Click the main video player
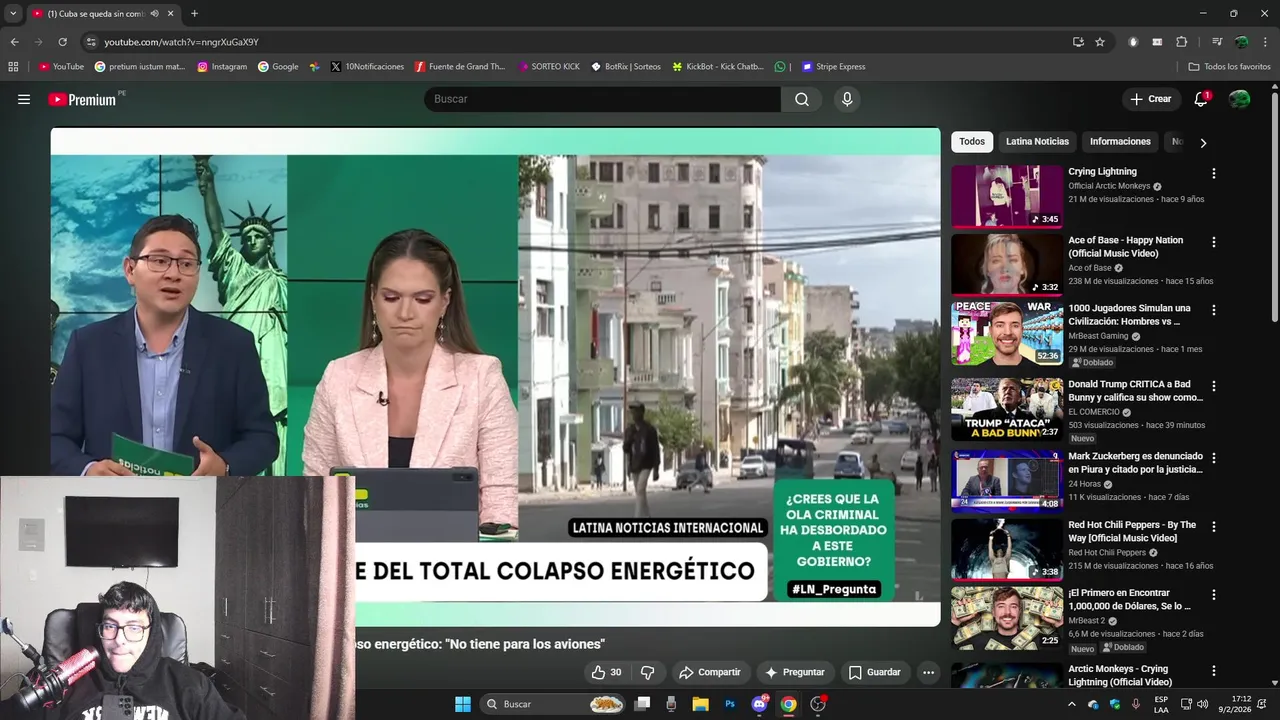The width and height of the screenshot is (1280, 720). click(495, 377)
